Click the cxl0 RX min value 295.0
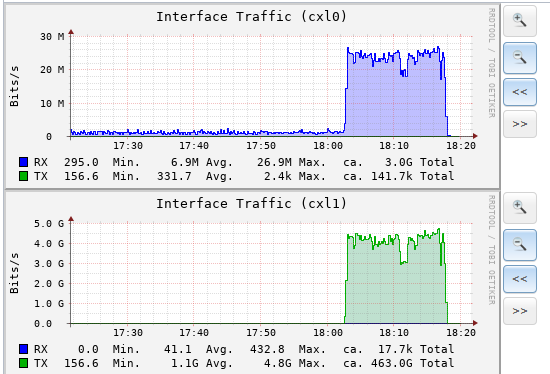This screenshot has width=550, height=374. (81, 162)
